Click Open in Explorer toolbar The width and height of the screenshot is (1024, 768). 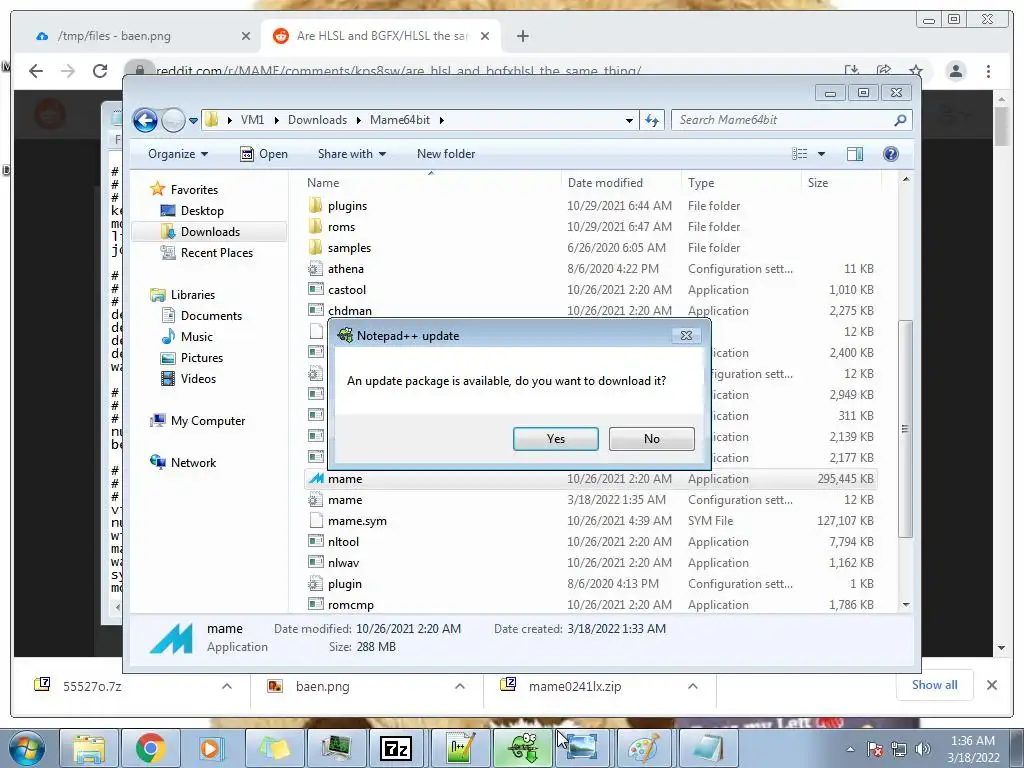pyautogui.click(x=264, y=154)
